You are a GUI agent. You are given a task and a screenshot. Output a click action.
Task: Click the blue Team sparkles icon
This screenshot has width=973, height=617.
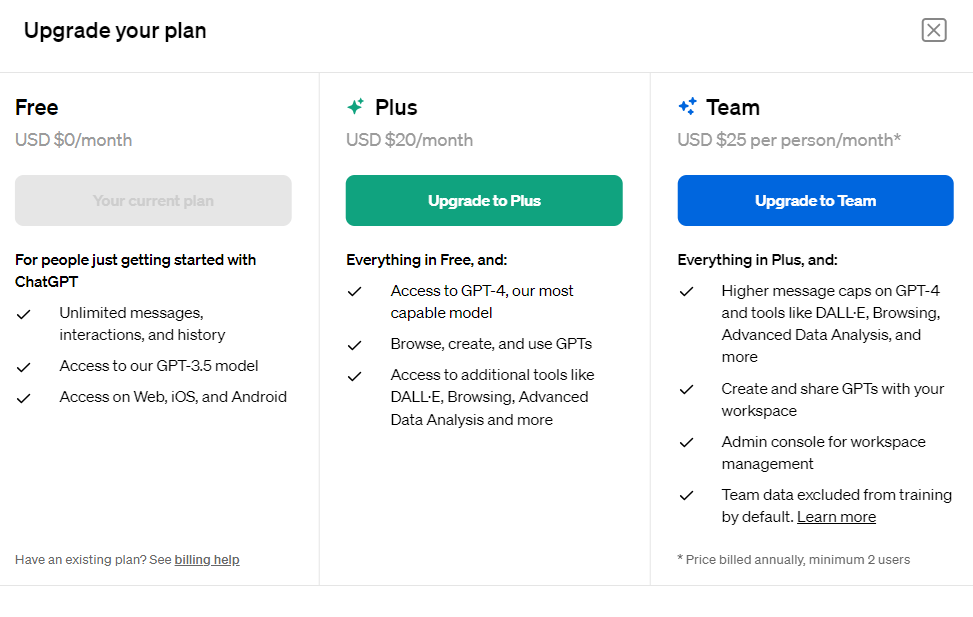(687, 106)
